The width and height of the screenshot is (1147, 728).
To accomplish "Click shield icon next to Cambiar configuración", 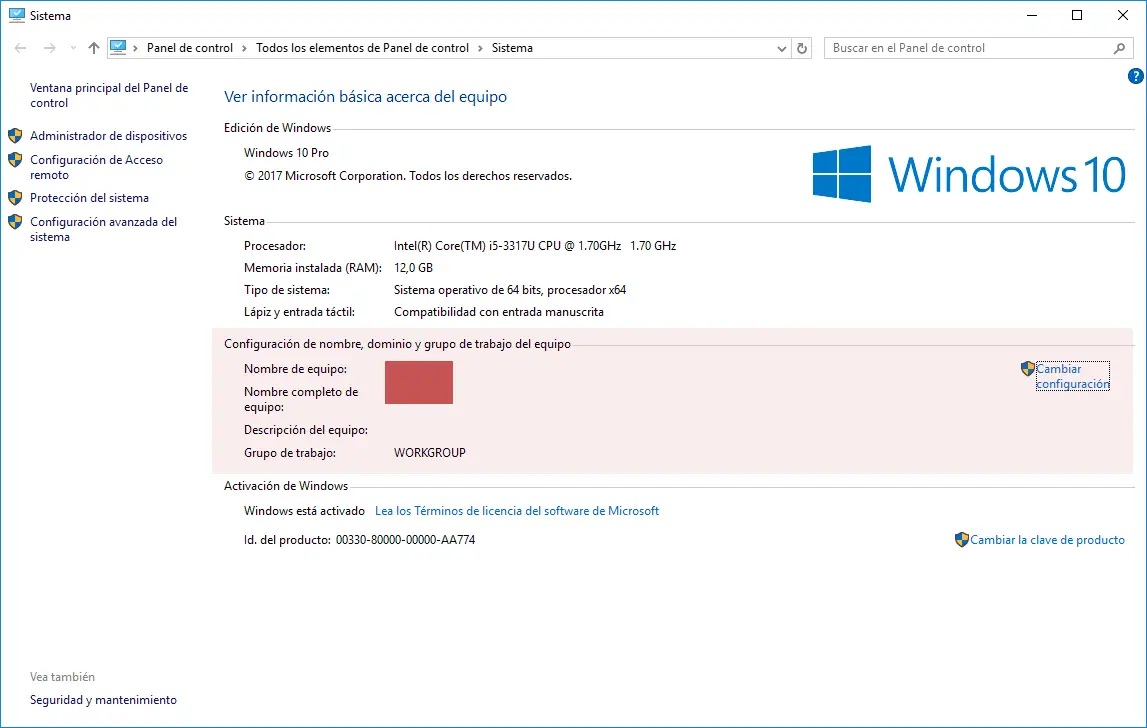I will [x=1028, y=369].
